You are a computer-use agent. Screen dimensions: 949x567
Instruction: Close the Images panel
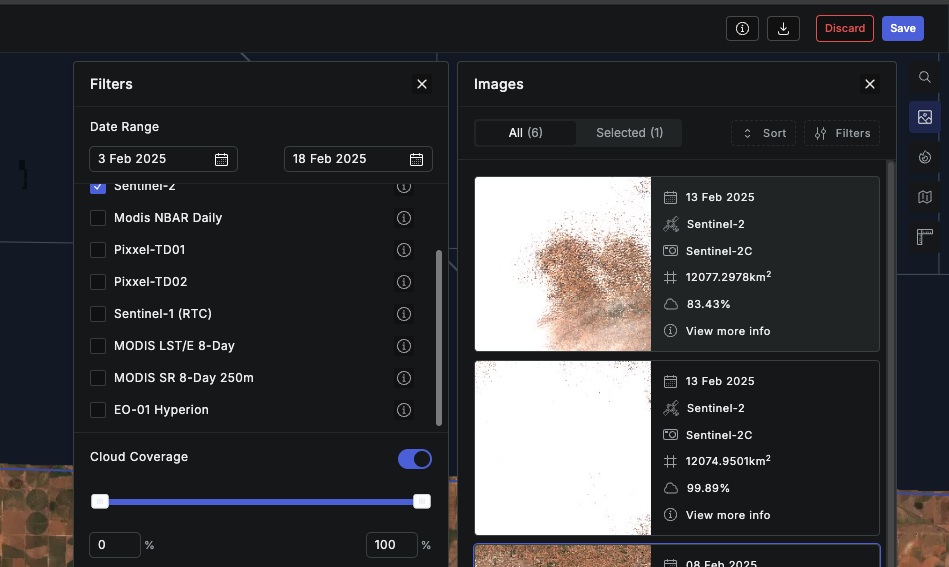click(870, 84)
